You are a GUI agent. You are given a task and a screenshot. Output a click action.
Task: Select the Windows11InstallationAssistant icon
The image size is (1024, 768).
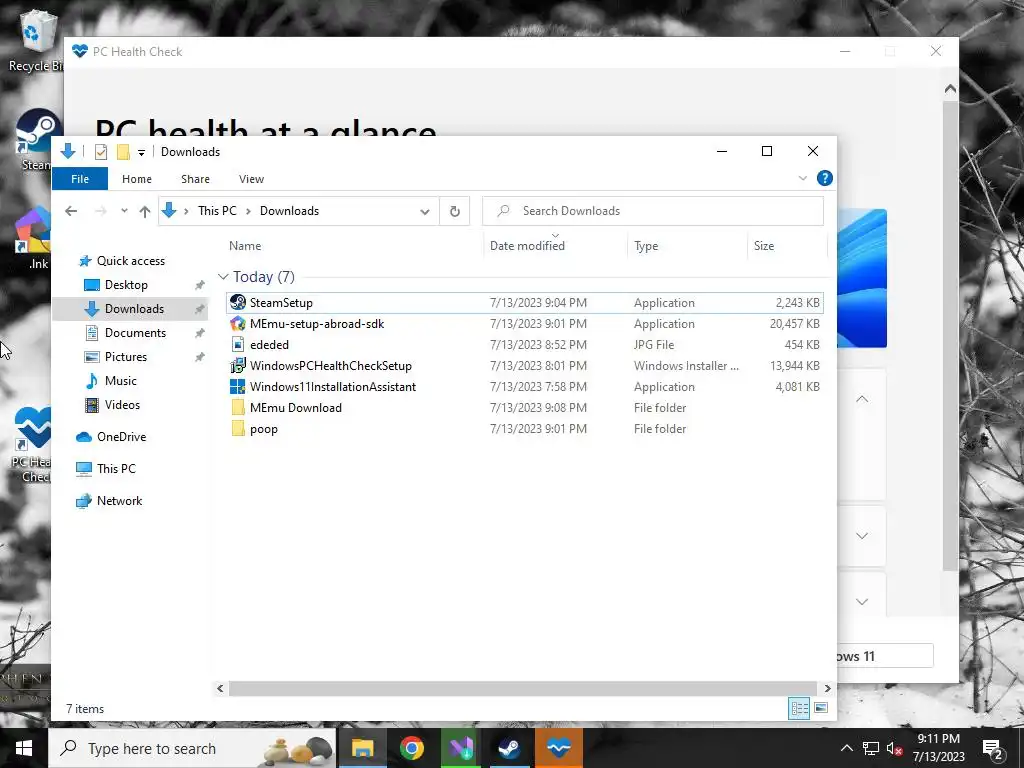pyautogui.click(x=238, y=387)
